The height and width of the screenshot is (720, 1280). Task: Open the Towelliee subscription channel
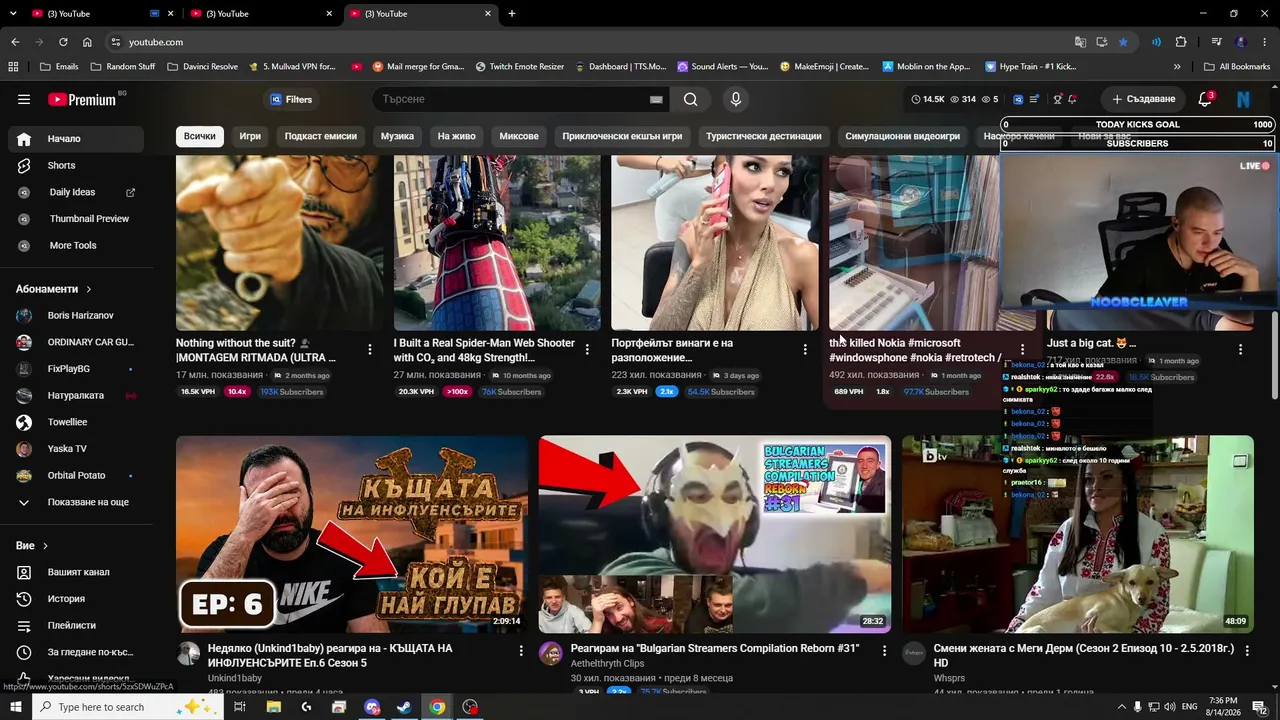tap(76, 422)
